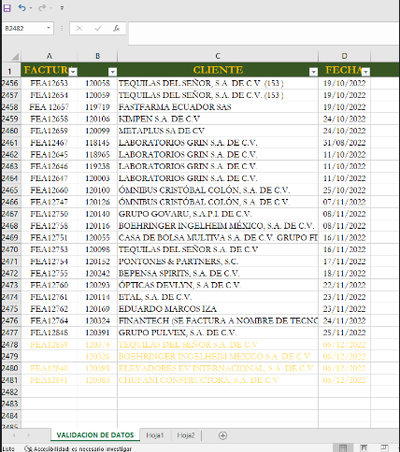Screen dimensions: 400x452
Task: Click the New Sheet plus icon
Action: pos(223,435)
